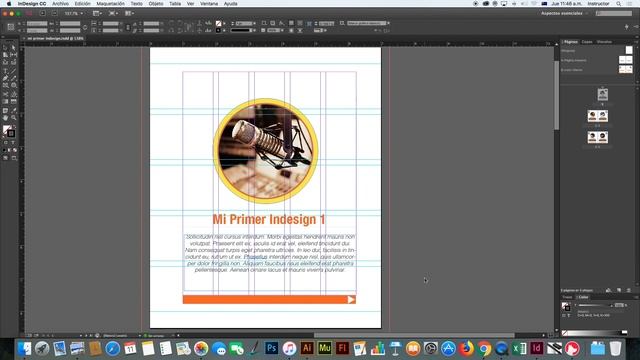The height and width of the screenshot is (360, 640).
Task: Open the Ayuda menu
Action: (x=231, y=4)
